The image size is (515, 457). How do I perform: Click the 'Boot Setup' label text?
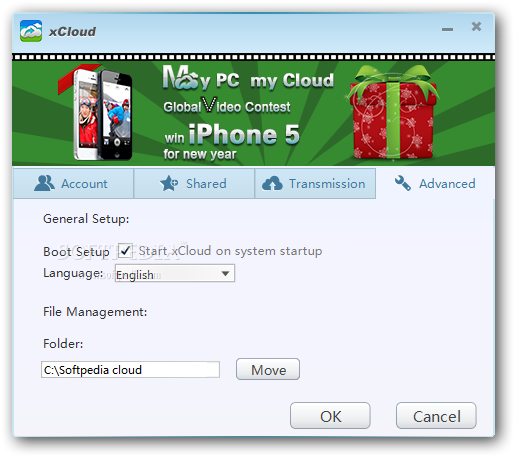coord(76,252)
